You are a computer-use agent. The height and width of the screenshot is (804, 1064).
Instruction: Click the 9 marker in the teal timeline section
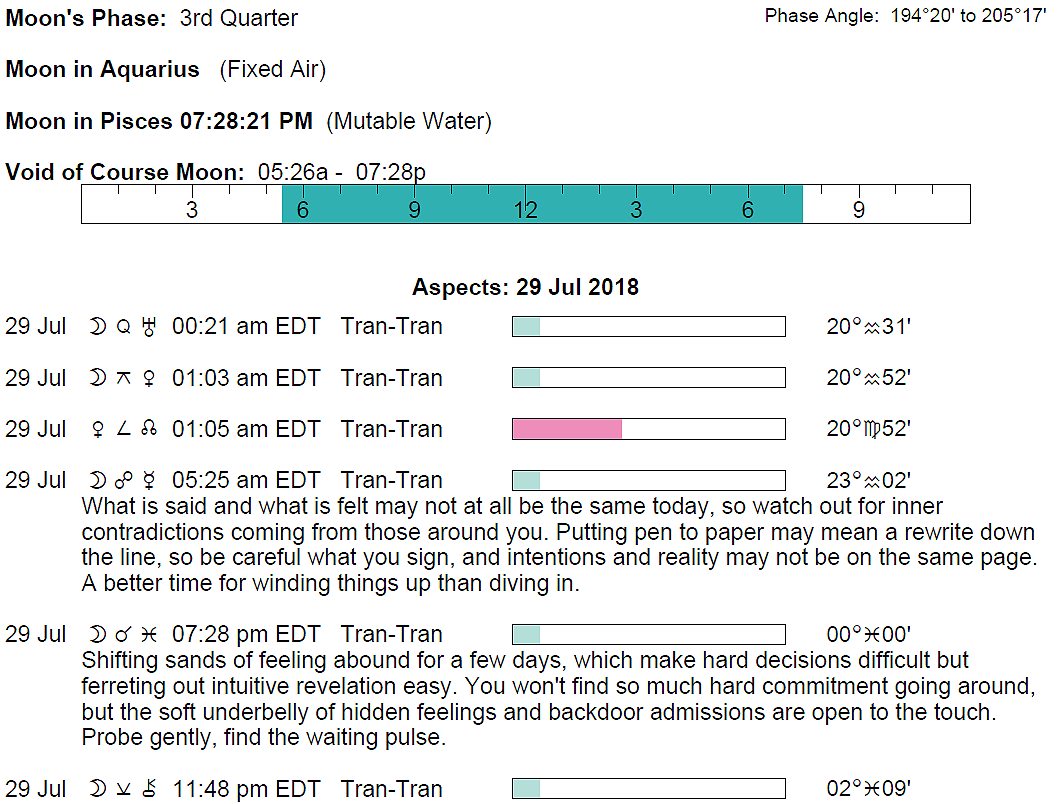[x=414, y=210]
